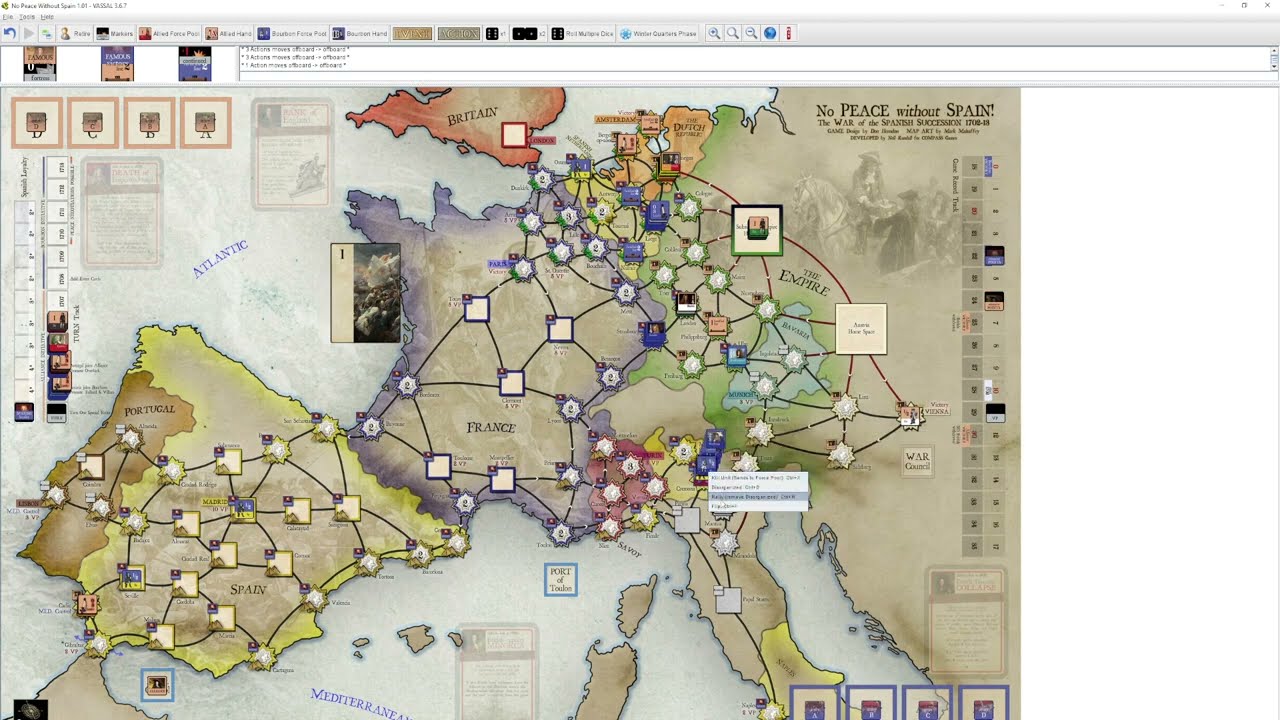Select card slot B at top left
Image resolution: width=1280 pixels, height=720 pixels.
point(149,123)
